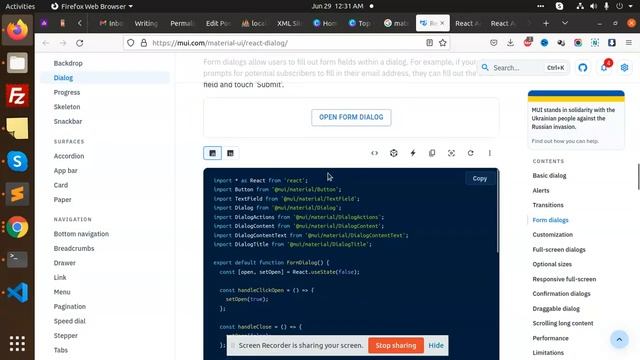Launch FileZilla from the dock
640x360 pixels.
(x=17, y=96)
